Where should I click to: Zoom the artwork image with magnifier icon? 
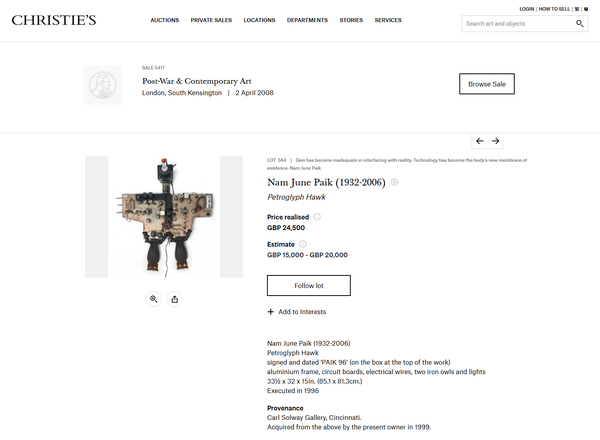pos(153,299)
